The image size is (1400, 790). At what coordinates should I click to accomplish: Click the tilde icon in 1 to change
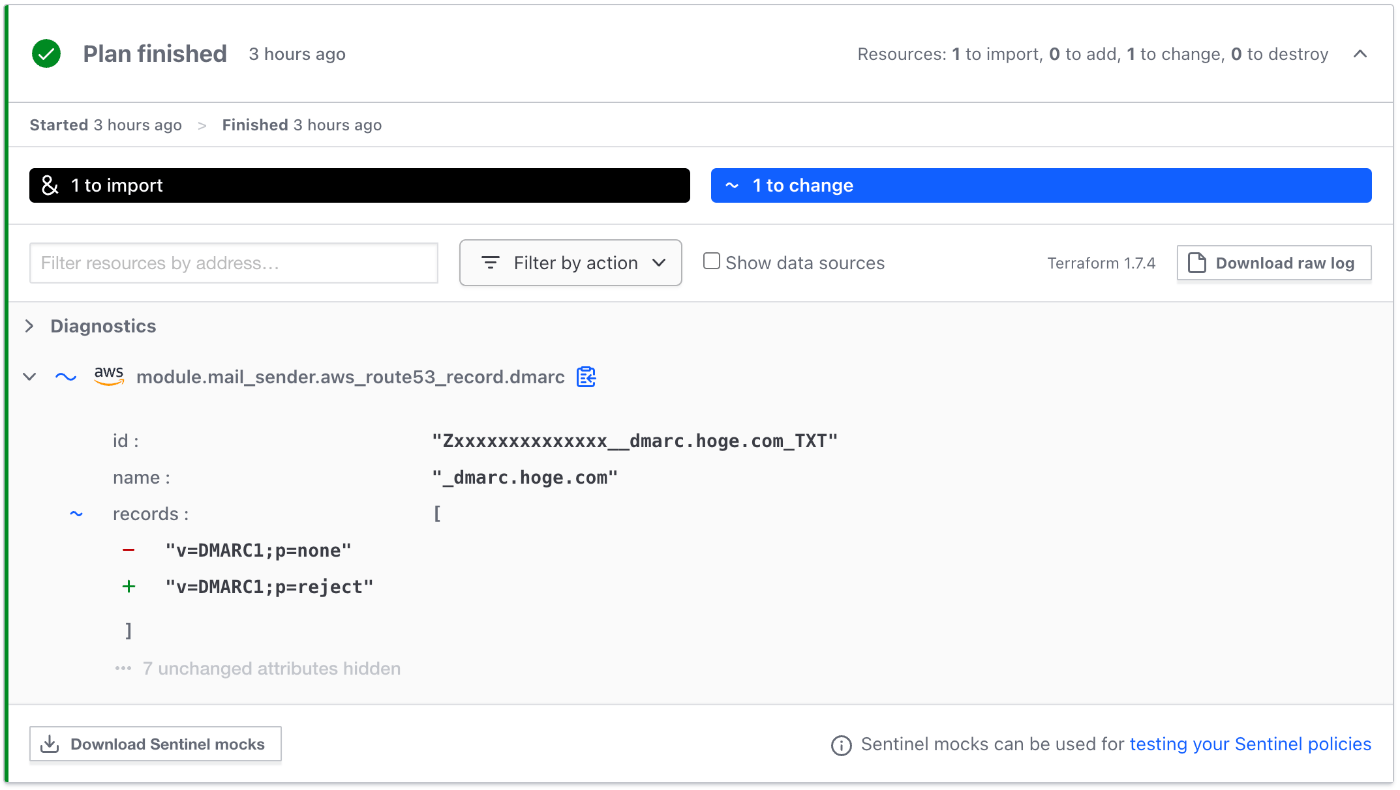[732, 185]
